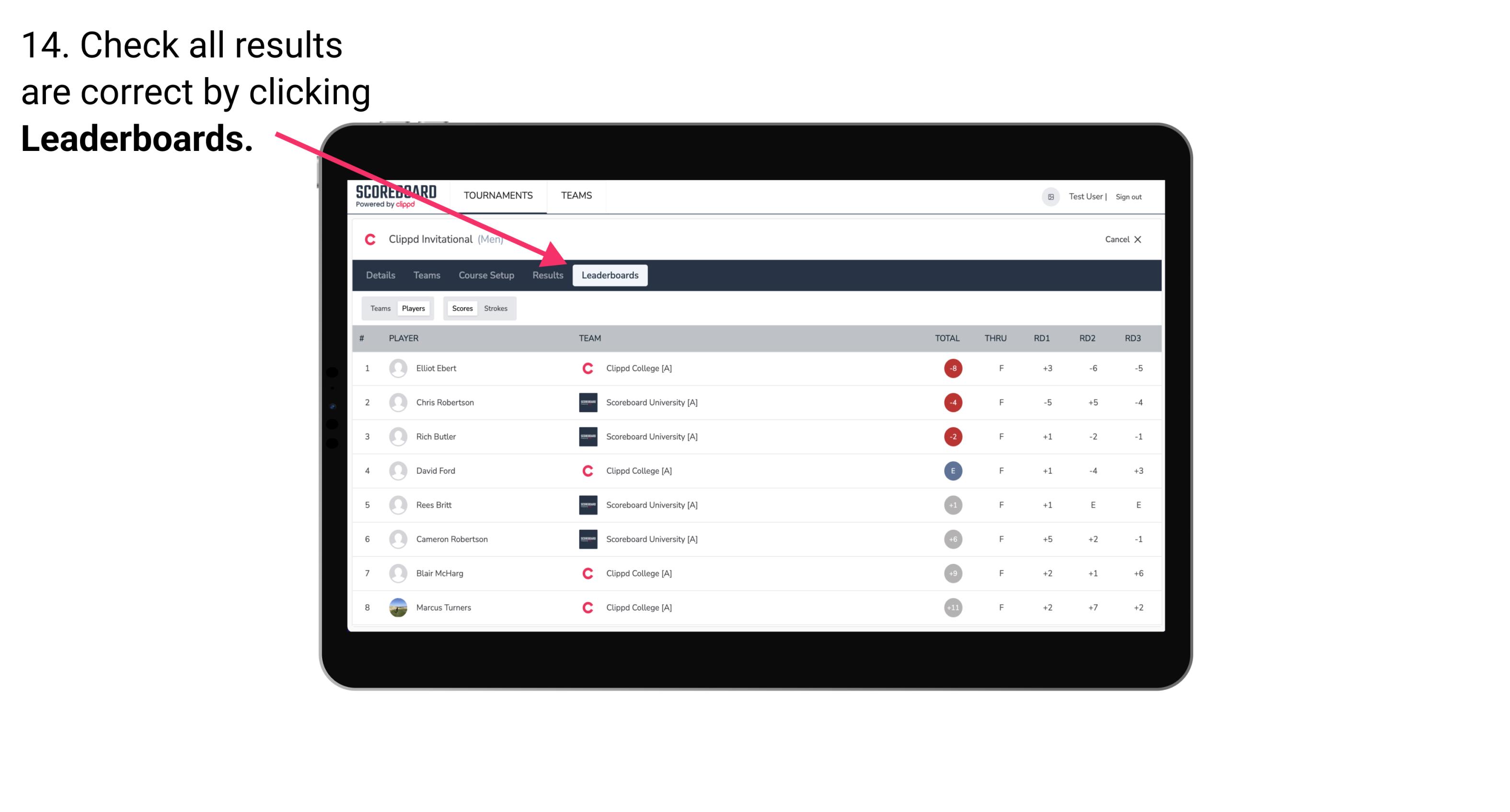Click Players filter button
Screen dimensions: 1510x812
pos(413,308)
